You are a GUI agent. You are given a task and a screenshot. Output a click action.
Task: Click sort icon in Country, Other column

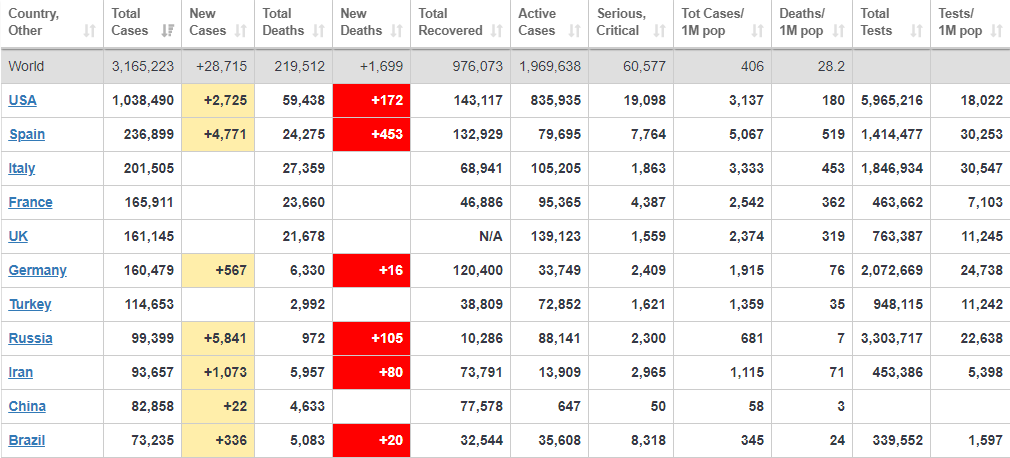point(90,31)
